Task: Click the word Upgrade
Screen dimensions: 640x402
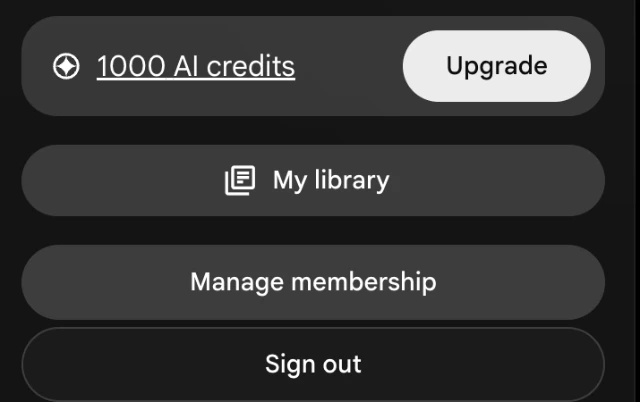Action: [497, 67]
